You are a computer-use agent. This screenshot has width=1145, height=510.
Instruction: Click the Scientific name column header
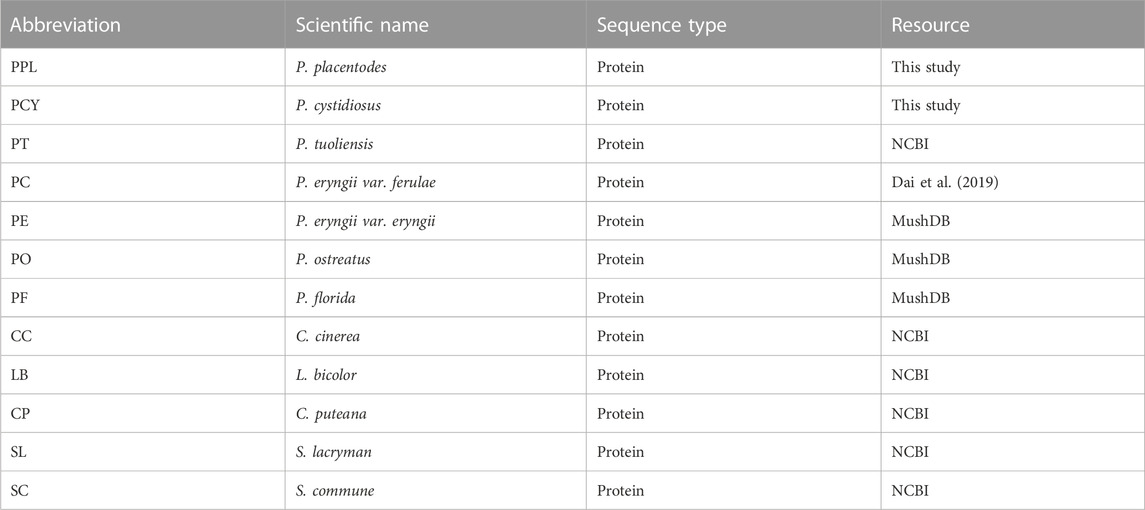pyautogui.click(x=361, y=25)
